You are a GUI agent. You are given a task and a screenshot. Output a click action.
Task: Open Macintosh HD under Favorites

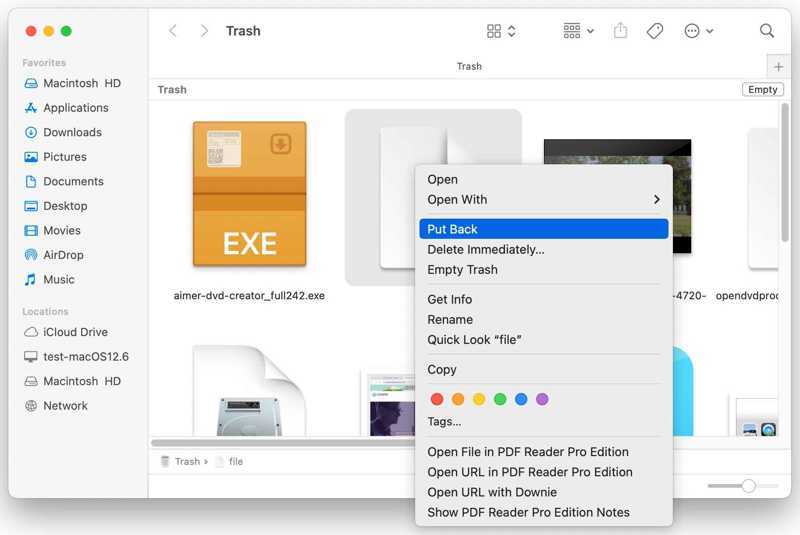[x=72, y=83]
